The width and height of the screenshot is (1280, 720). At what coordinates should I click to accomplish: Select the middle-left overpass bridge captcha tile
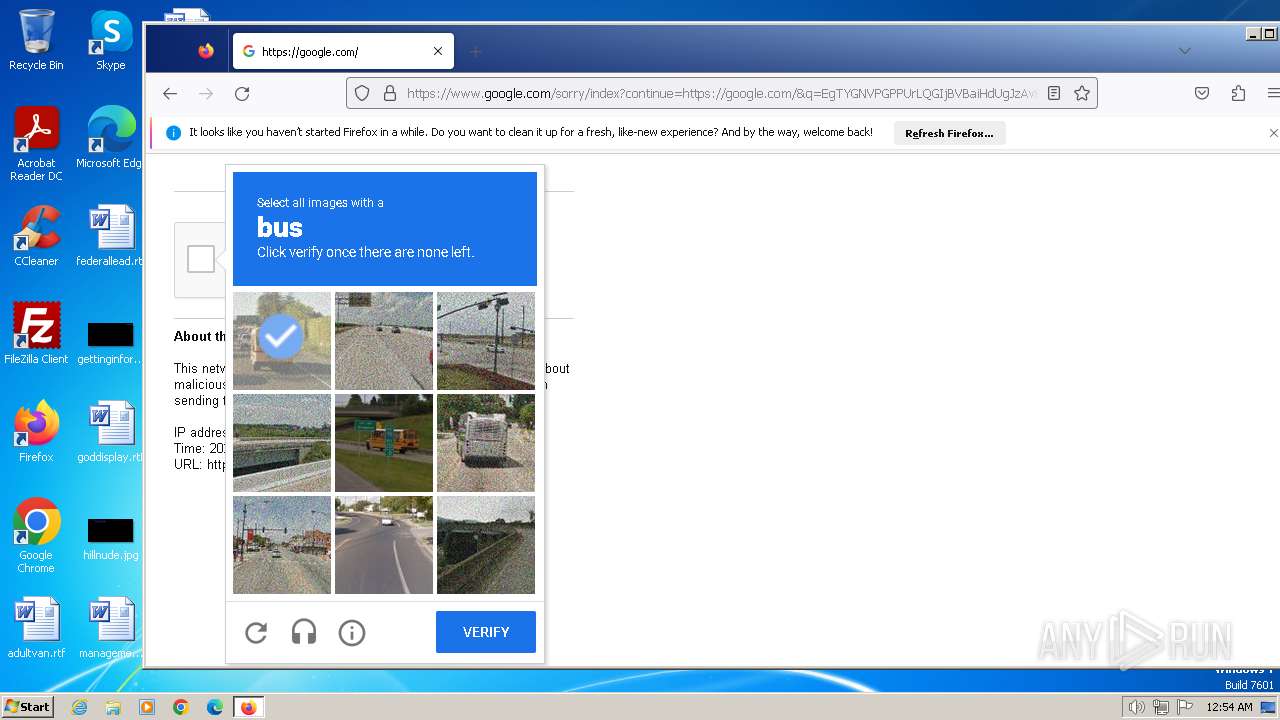coord(282,442)
